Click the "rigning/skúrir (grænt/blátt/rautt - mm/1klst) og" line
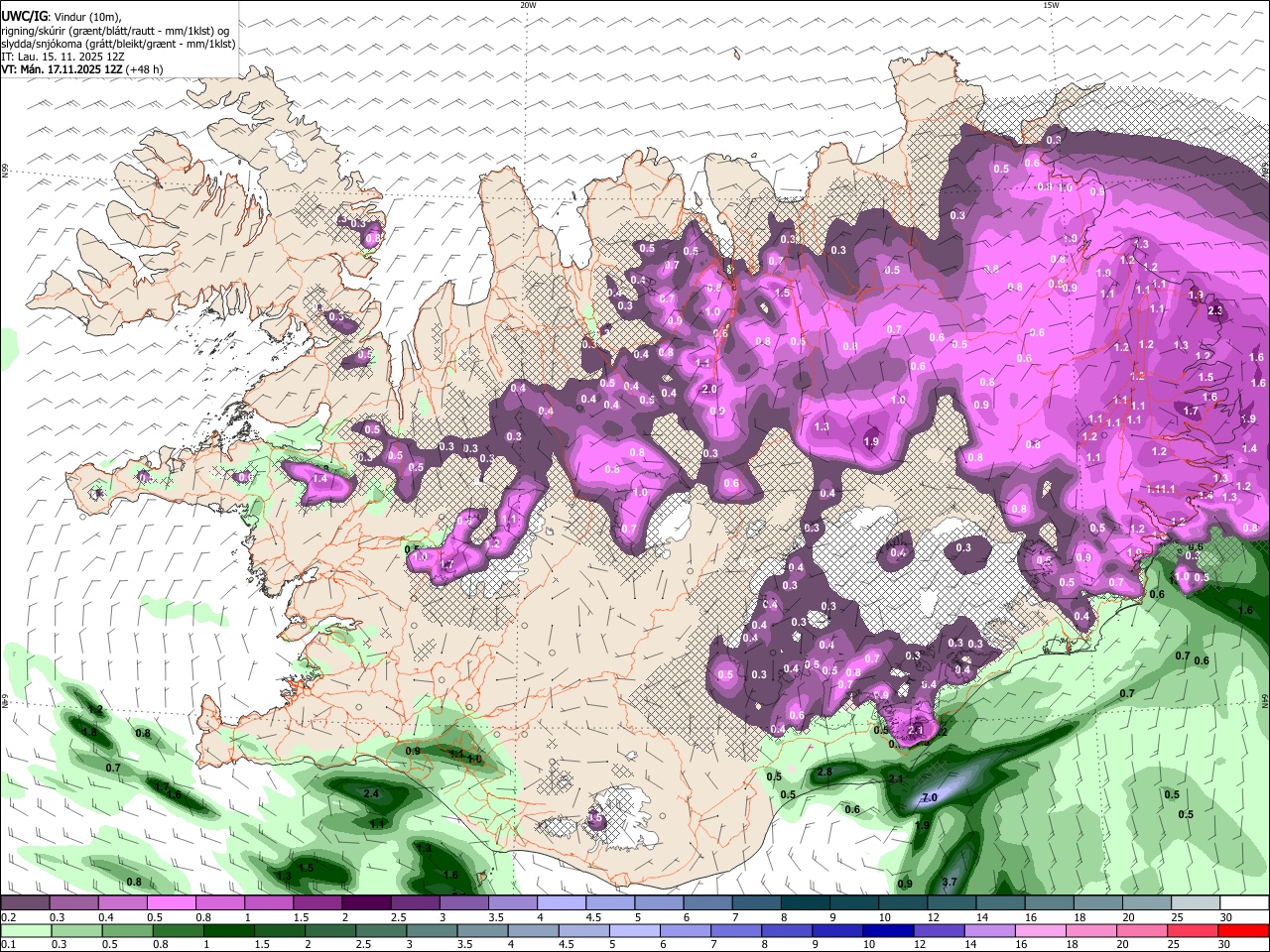1270x952 pixels. (117, 30)
